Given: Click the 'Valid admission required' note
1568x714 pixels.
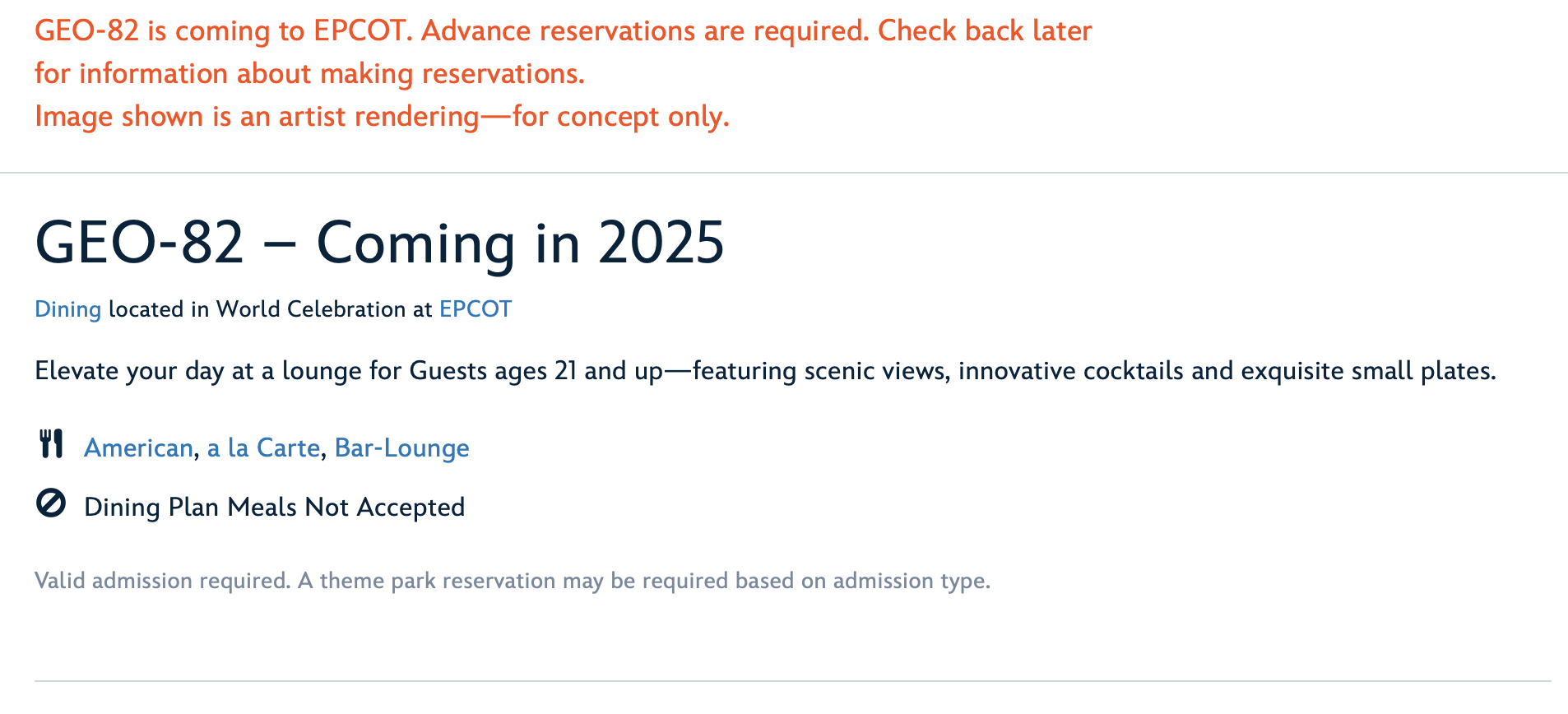Looking at the screenshot, I should (x=162, y=581).
